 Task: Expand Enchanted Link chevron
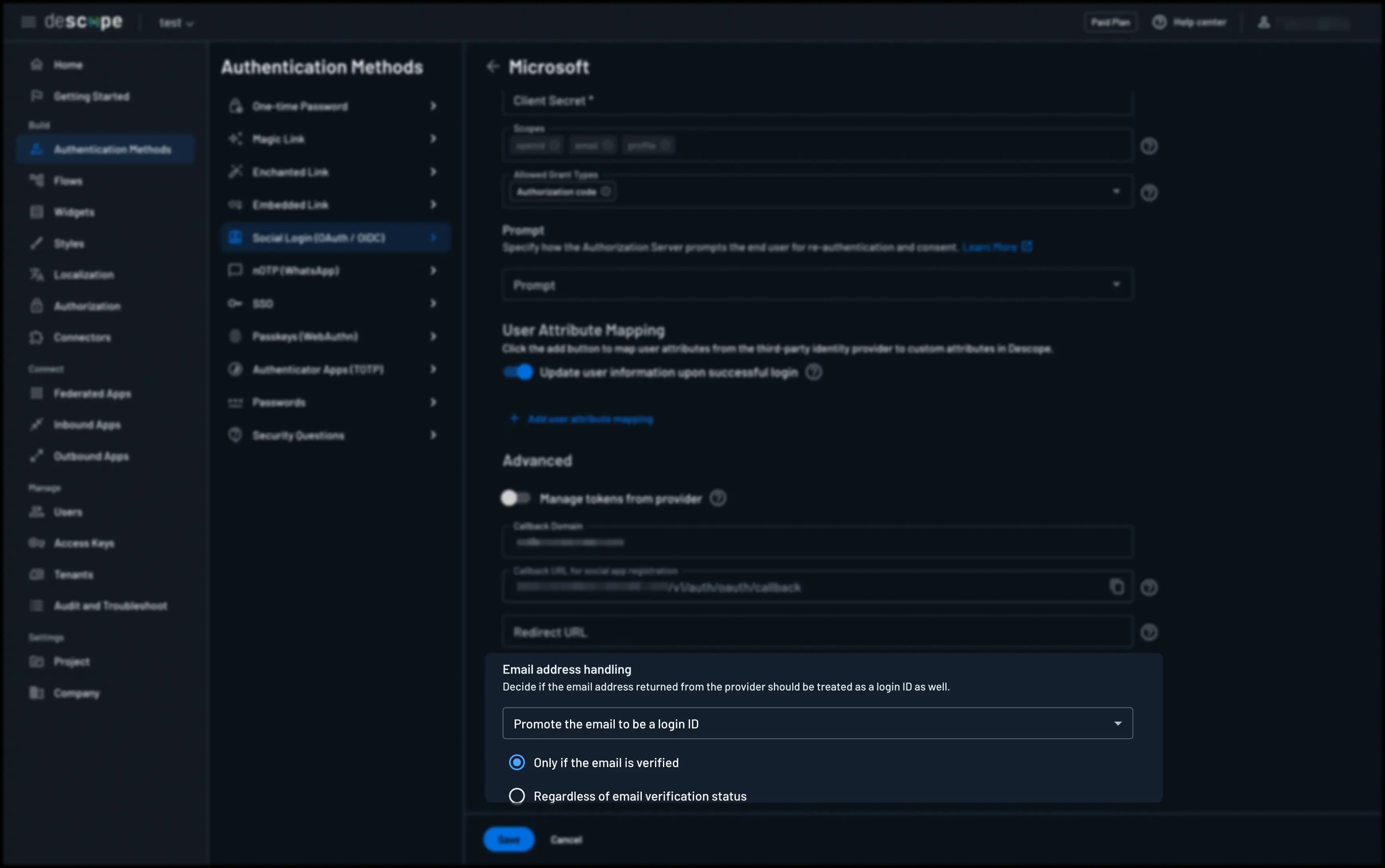[433, 172]
